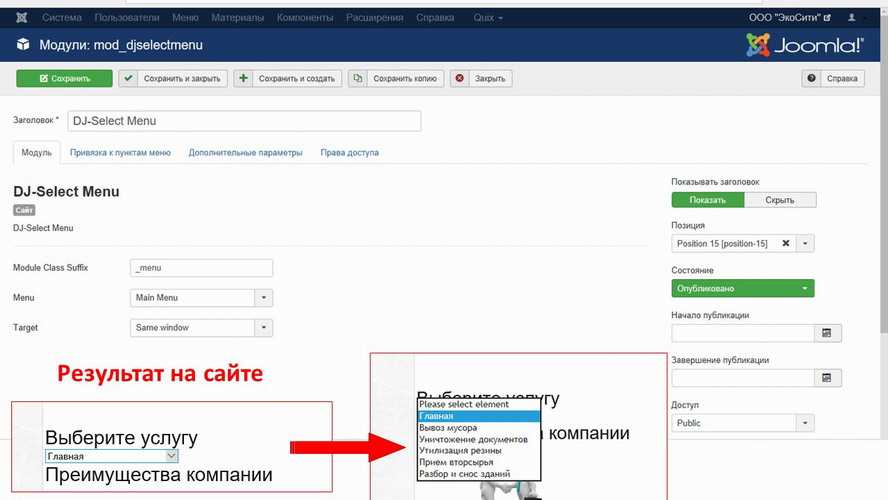Image resolution: width=888 pixels, height=500 pixels.
Task: Switch to Привязка к пунктам меню tab
Action: click(x=120, y=153)
